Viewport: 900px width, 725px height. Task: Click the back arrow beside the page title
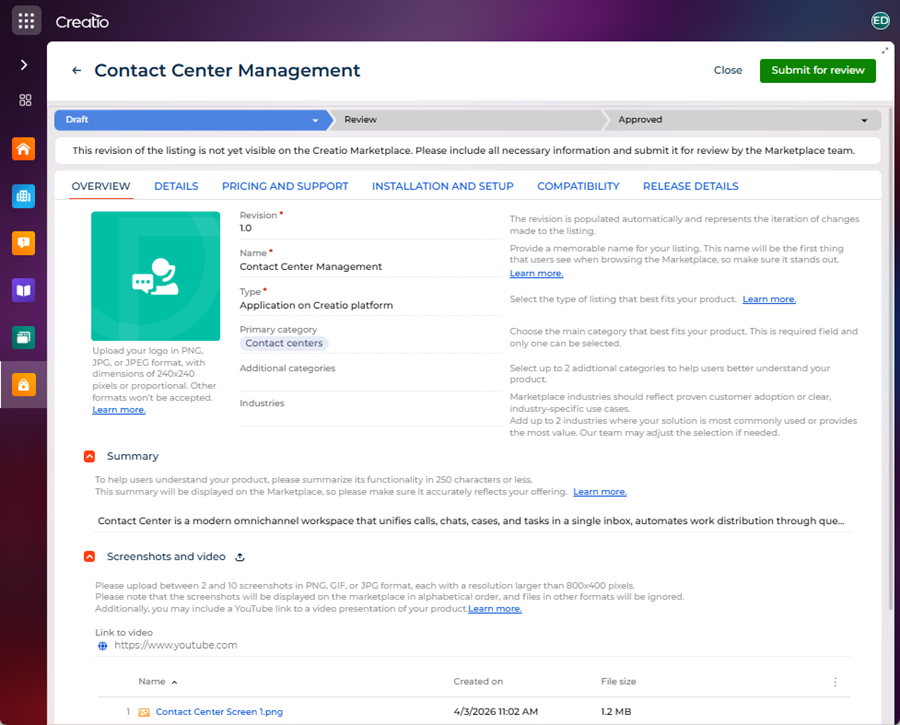point(76,71)
